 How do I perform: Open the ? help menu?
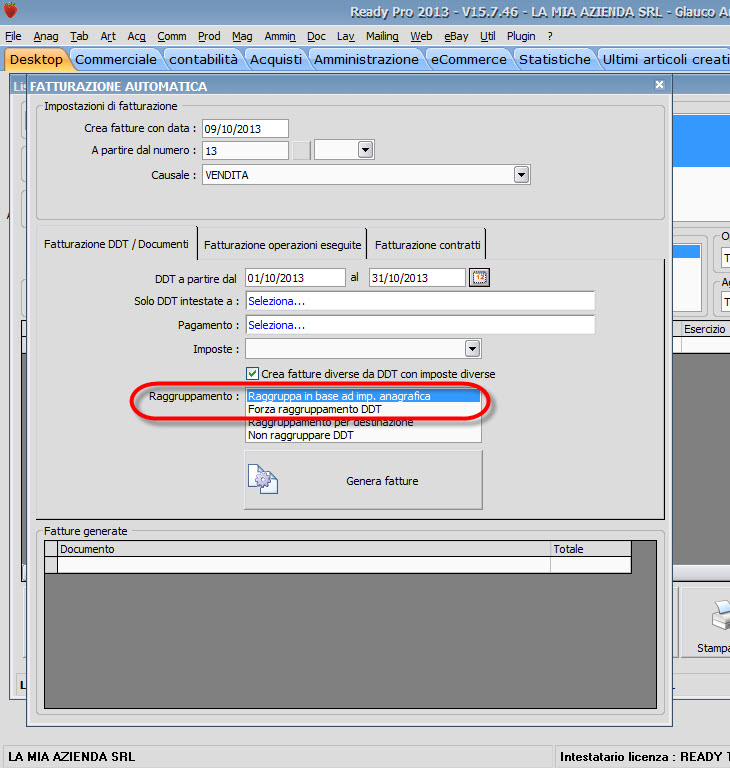pyautogui.click(x=550, y=36)
